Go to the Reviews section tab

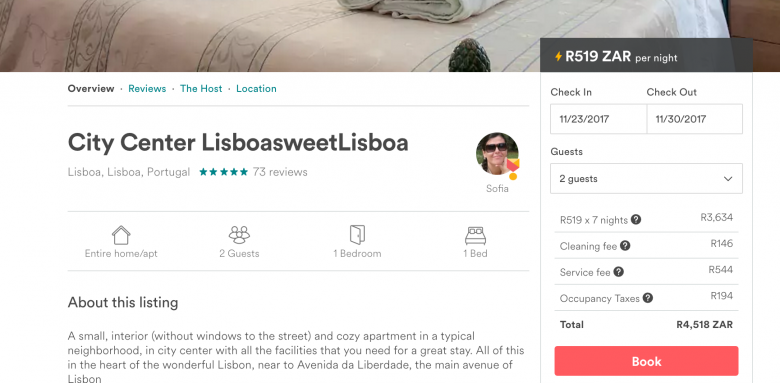click(x=147, y=89)
